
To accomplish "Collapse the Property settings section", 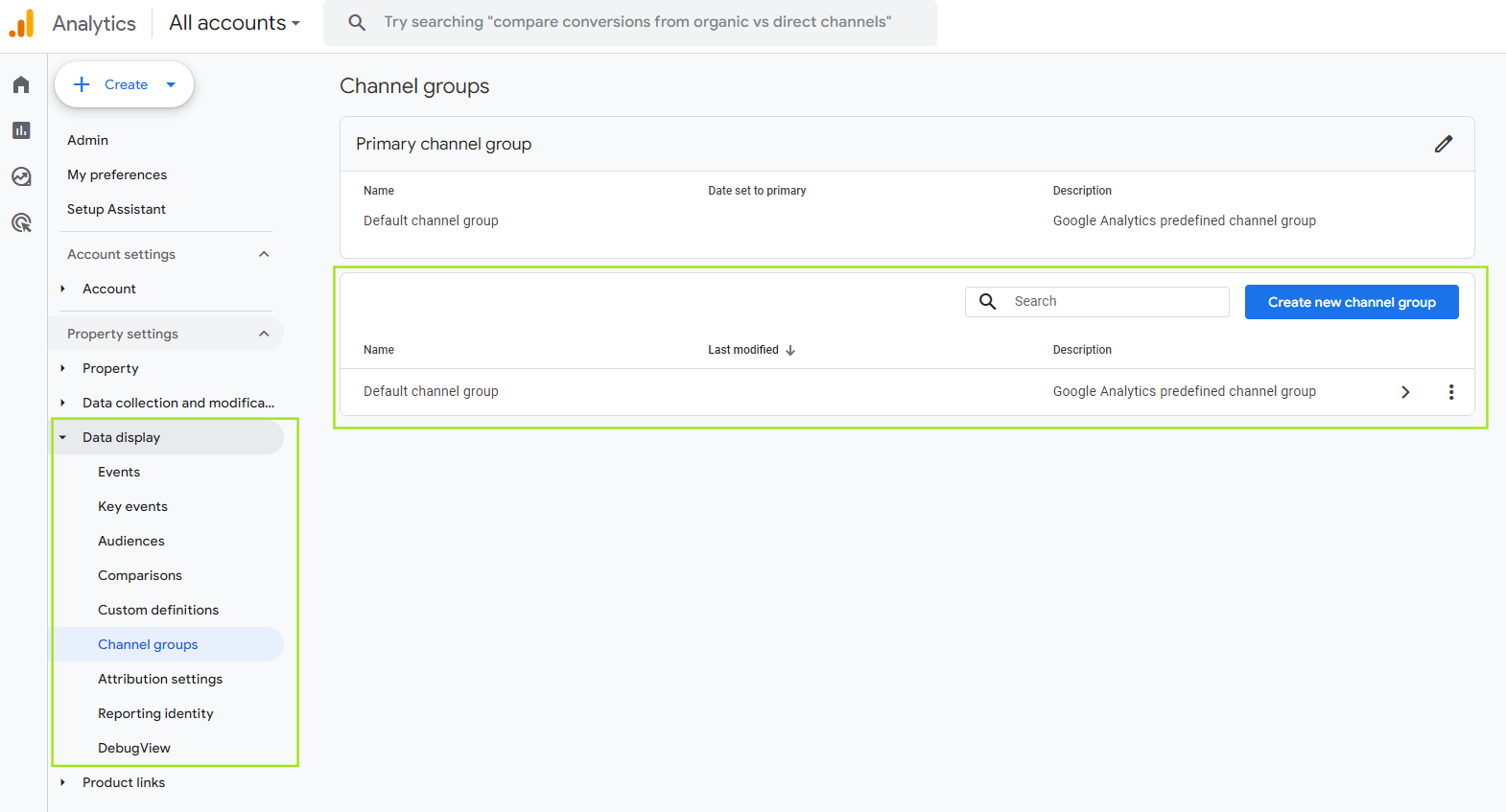I will [264, 334].
